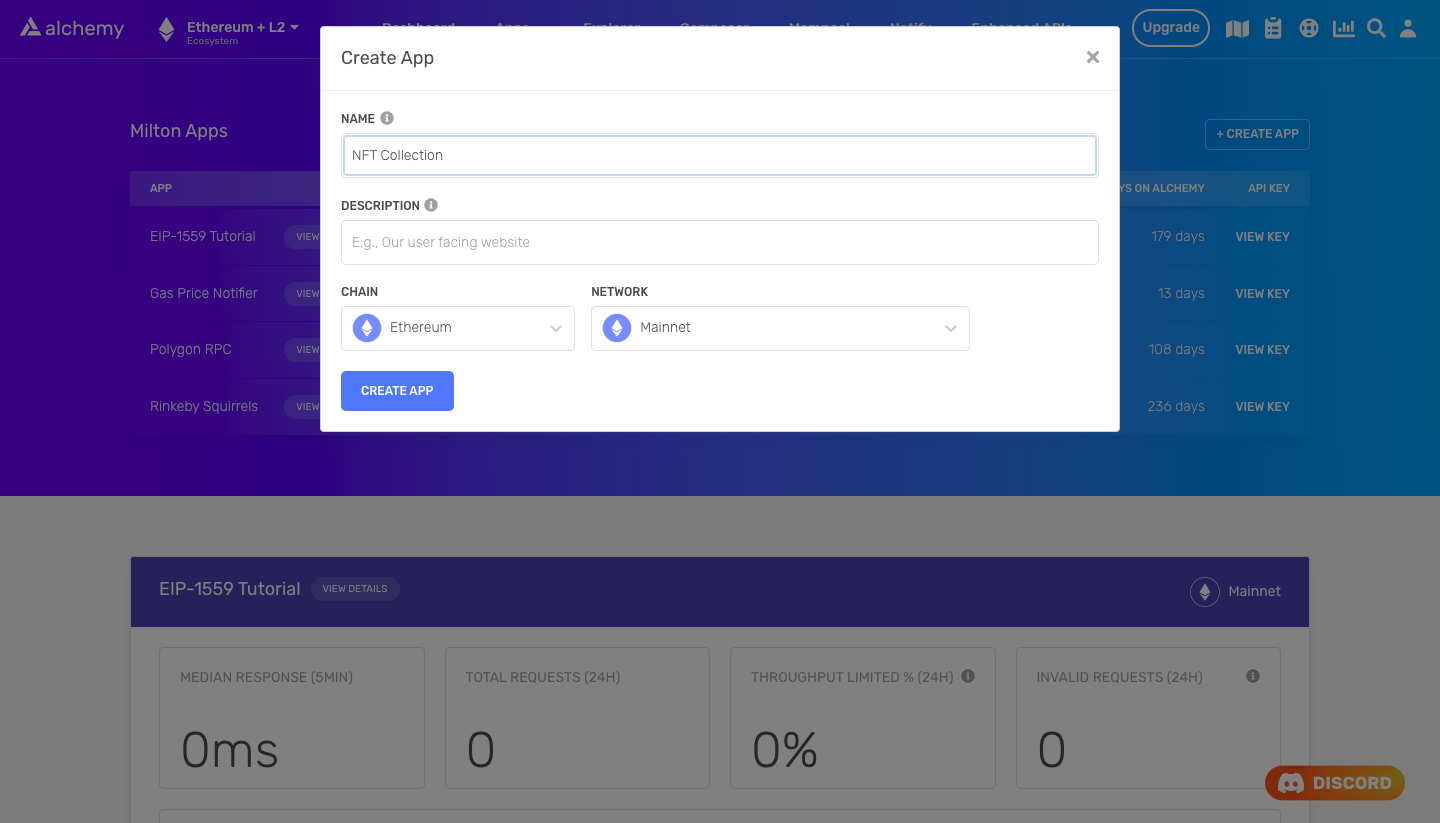Image resolution: width=1440 pixels, height=823 pixels.
Task: Open the bar chart usage icon
Action: pyautogui.click(x=1344, y=29)
